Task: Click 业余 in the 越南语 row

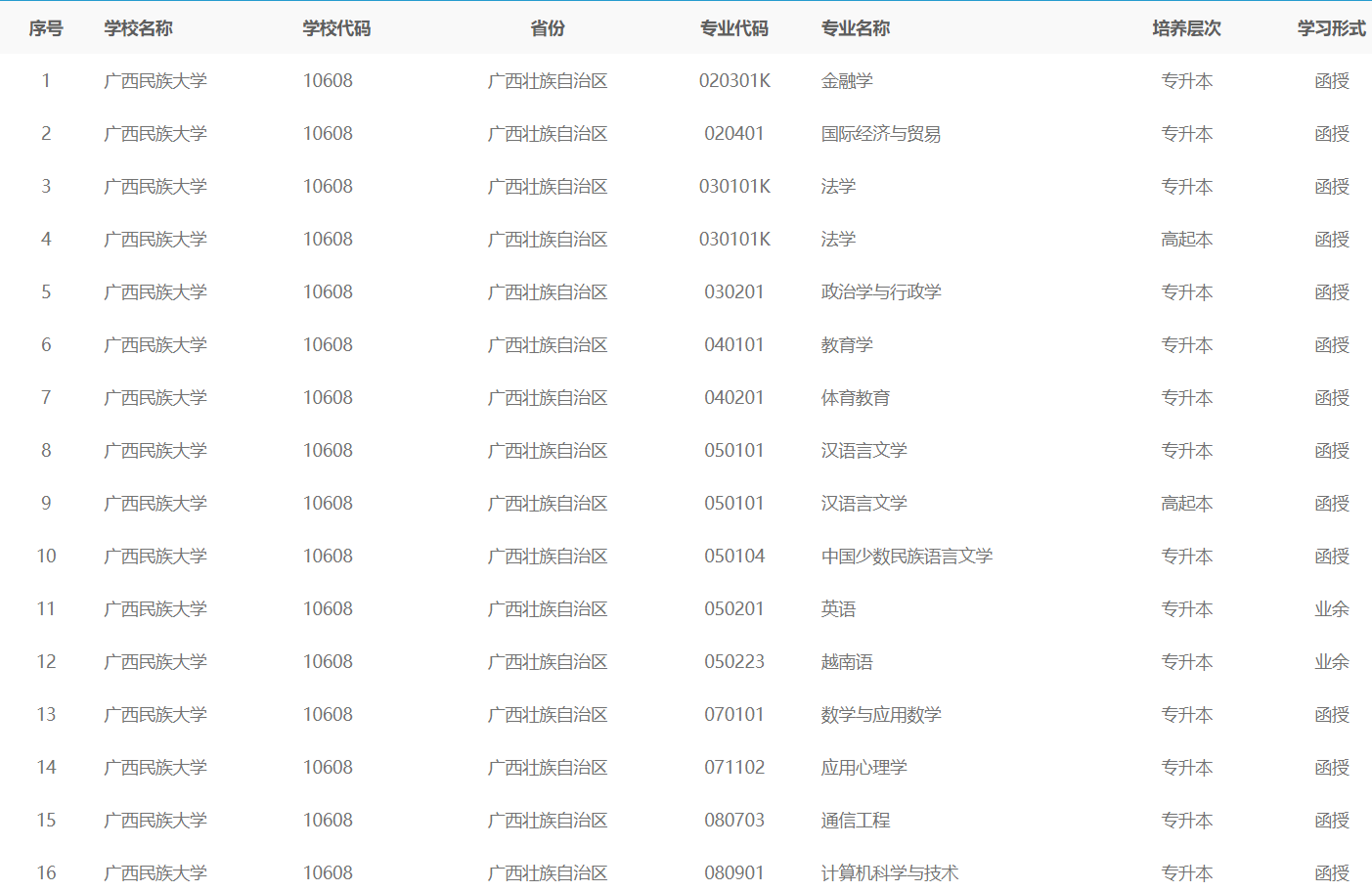Action: point(1332,662)
